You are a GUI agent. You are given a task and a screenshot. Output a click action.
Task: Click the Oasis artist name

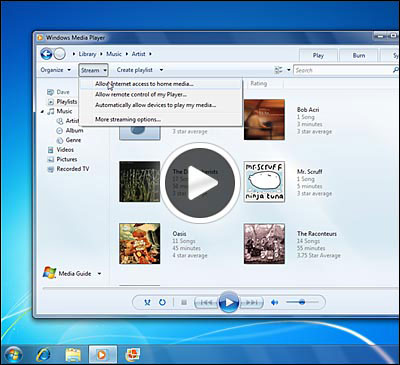(180, 234)
